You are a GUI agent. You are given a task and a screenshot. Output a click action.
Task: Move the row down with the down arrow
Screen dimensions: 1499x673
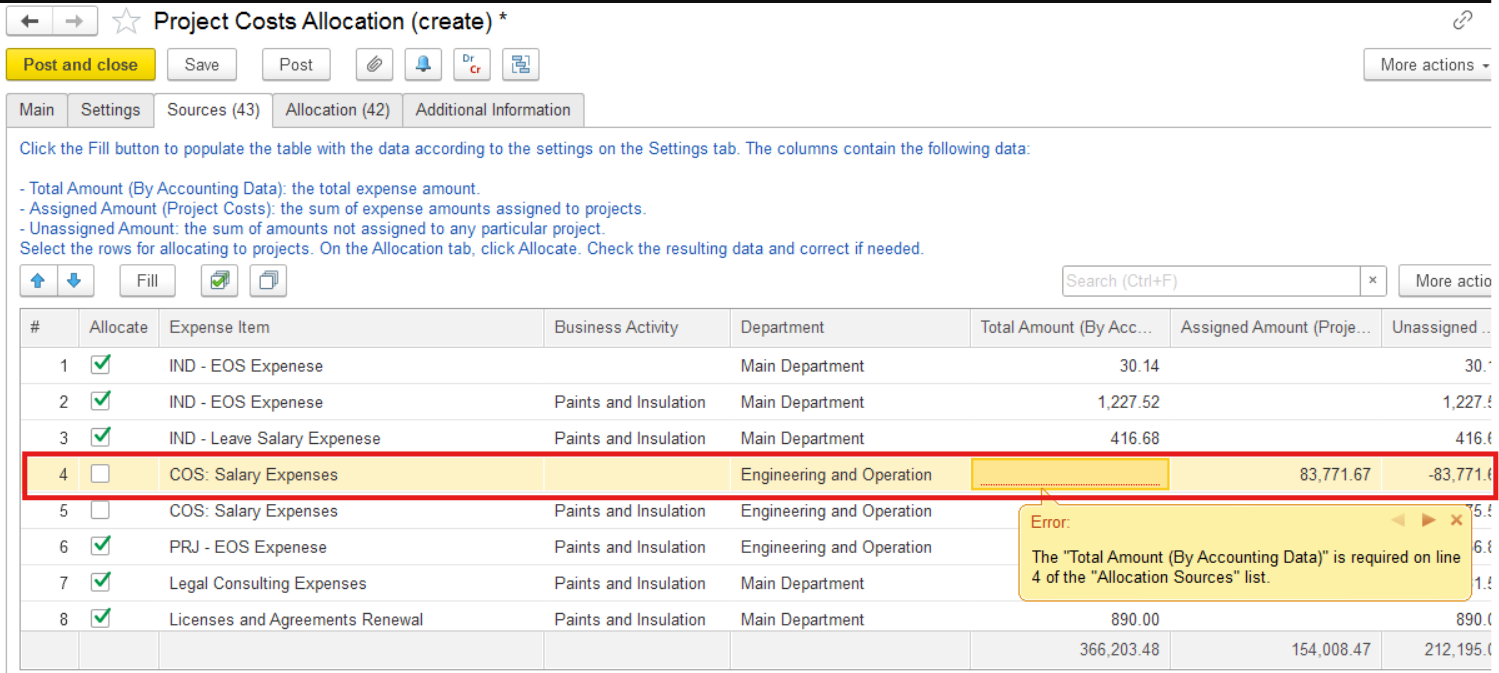[75, 281]
